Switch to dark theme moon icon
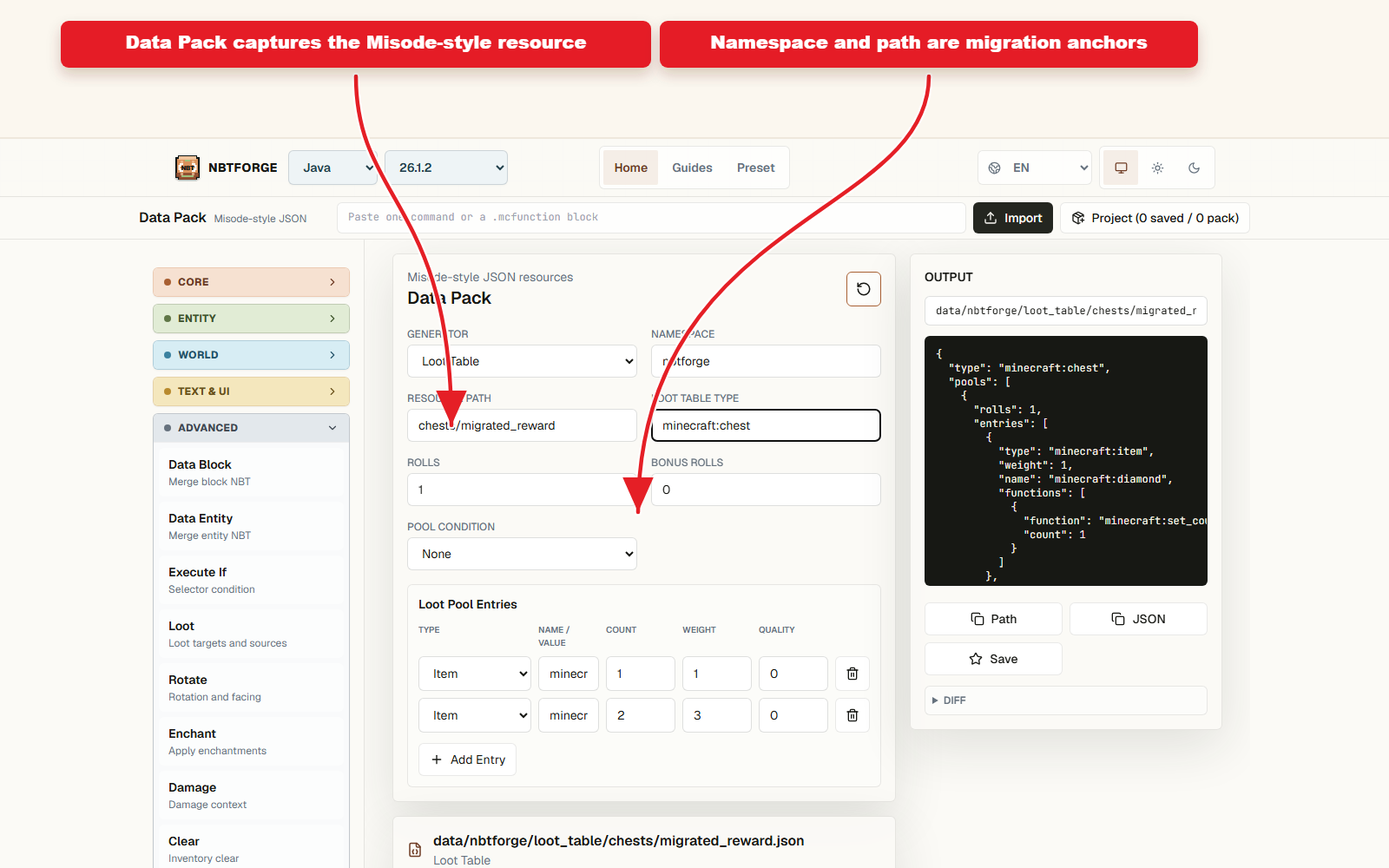The height and width of the screenshot is (868, 1389). point(1194,168)
